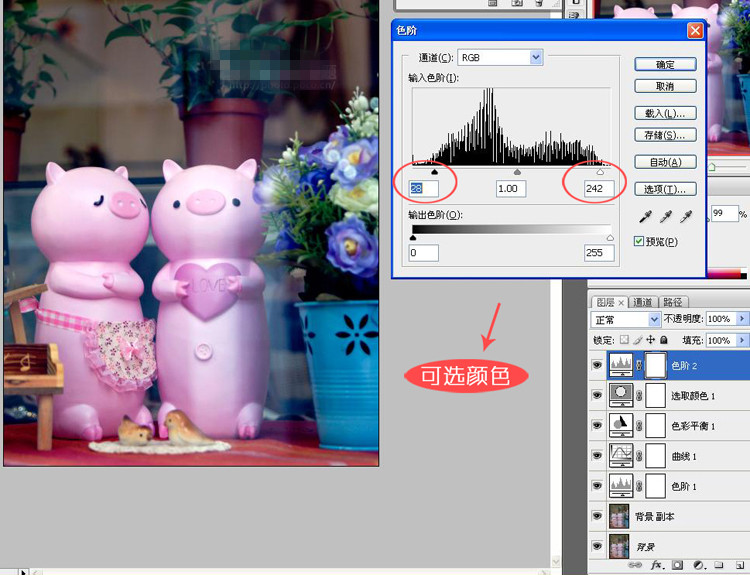Switch to the 路径 panel tab

click(x=672, y=302)
